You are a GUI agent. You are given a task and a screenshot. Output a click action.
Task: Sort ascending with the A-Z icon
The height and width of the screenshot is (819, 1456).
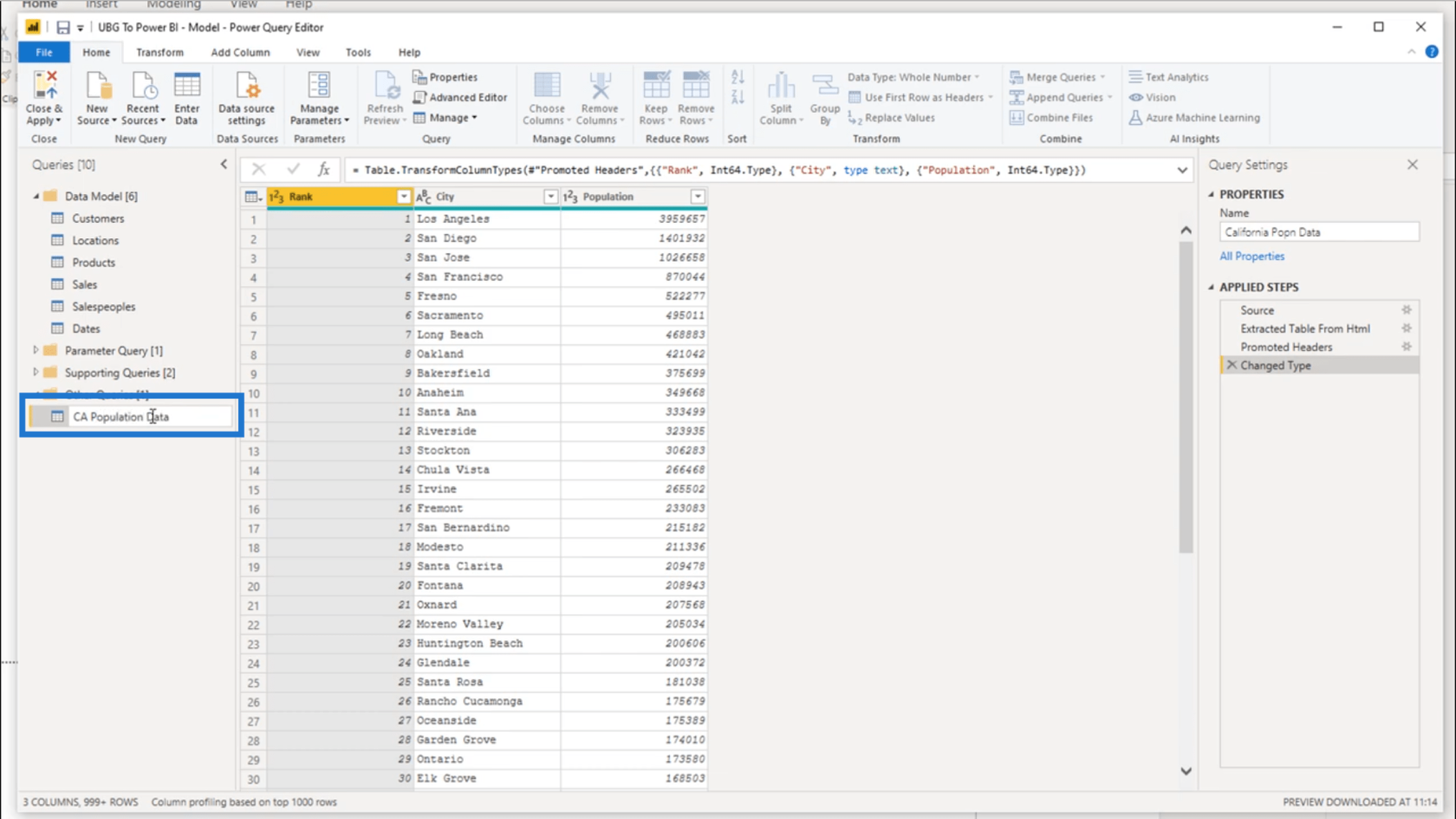(738, 77)
